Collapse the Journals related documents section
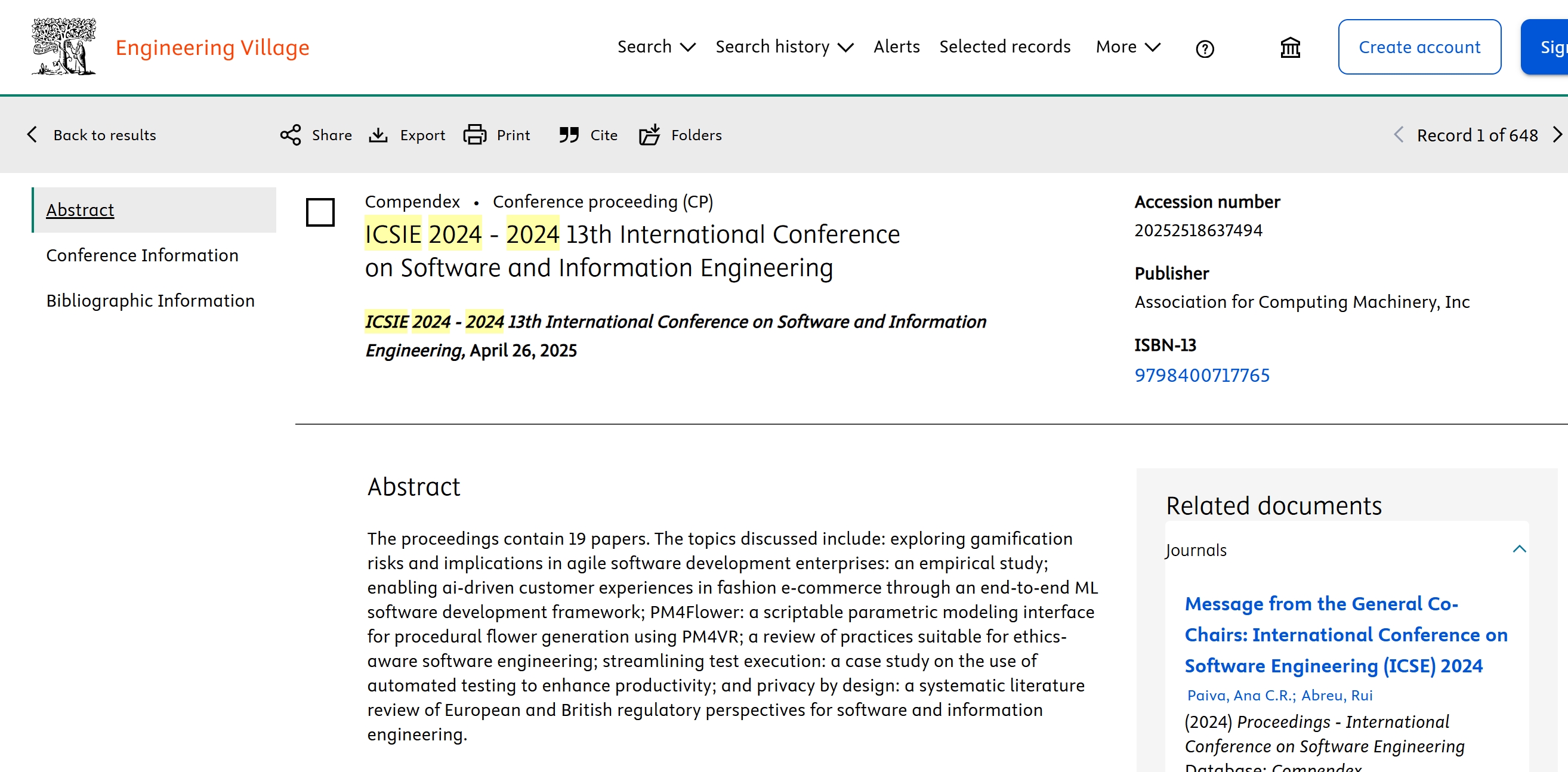The width and height of the screenshot is (1568, 772). [x=1518, y=549]
